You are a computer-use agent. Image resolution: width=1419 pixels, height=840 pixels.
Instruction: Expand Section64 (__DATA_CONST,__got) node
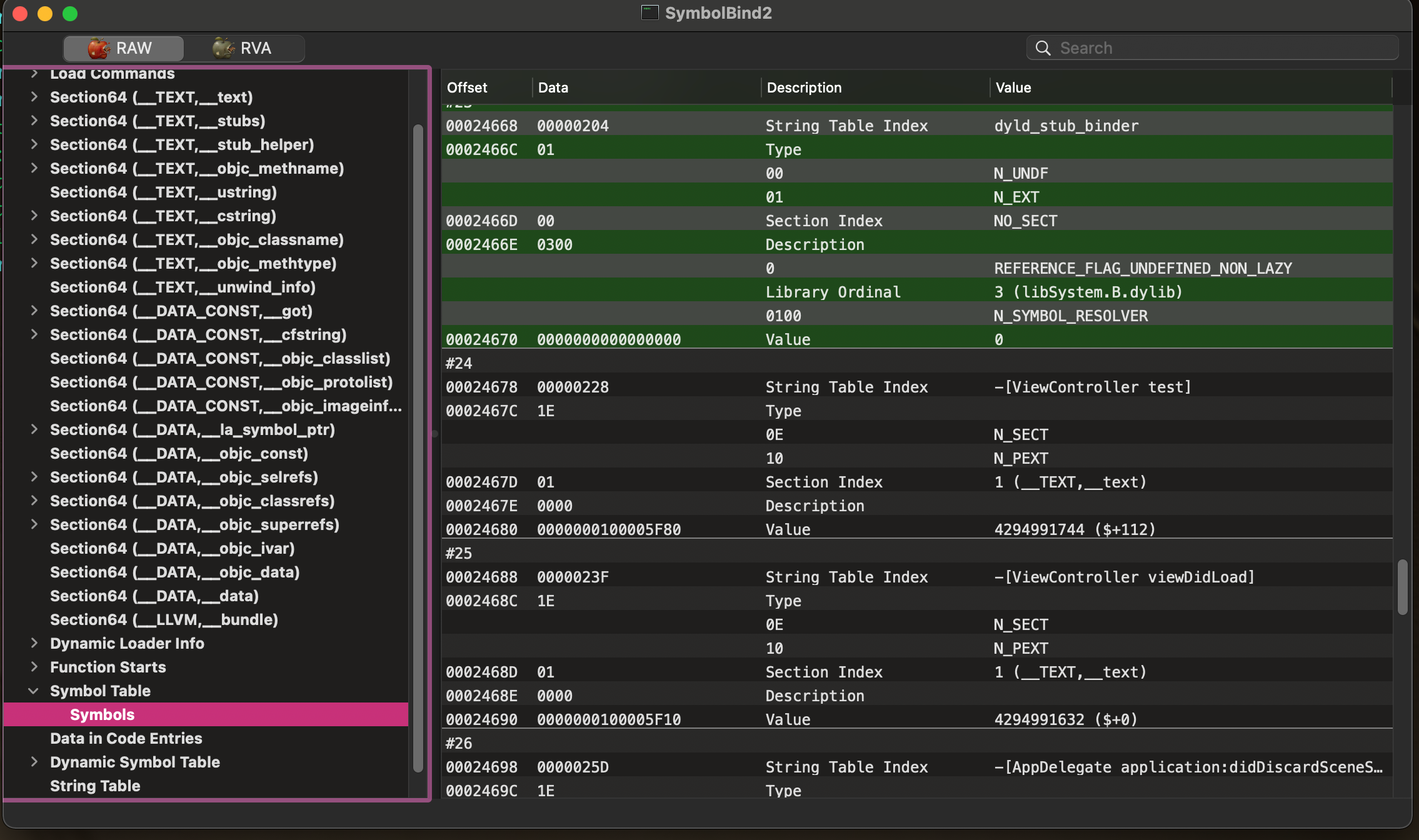pyautogui.click(x=34, y=311)
